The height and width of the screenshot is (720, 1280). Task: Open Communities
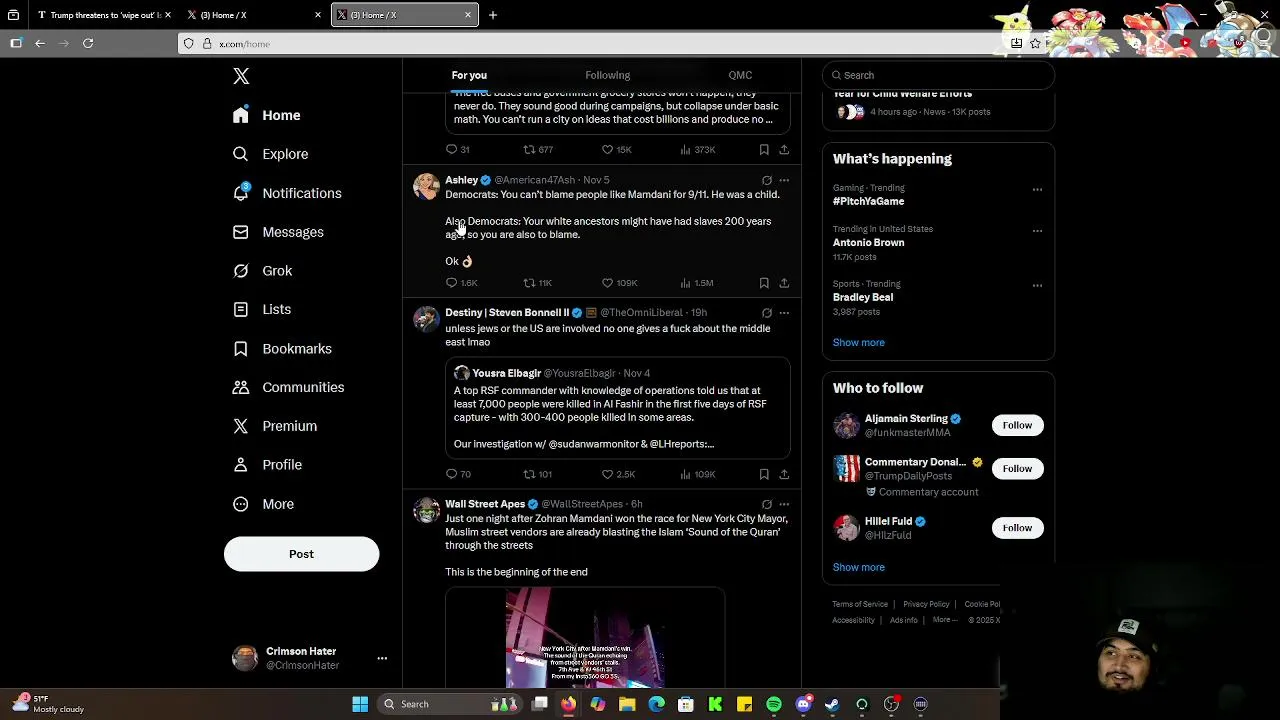point(288,387)
